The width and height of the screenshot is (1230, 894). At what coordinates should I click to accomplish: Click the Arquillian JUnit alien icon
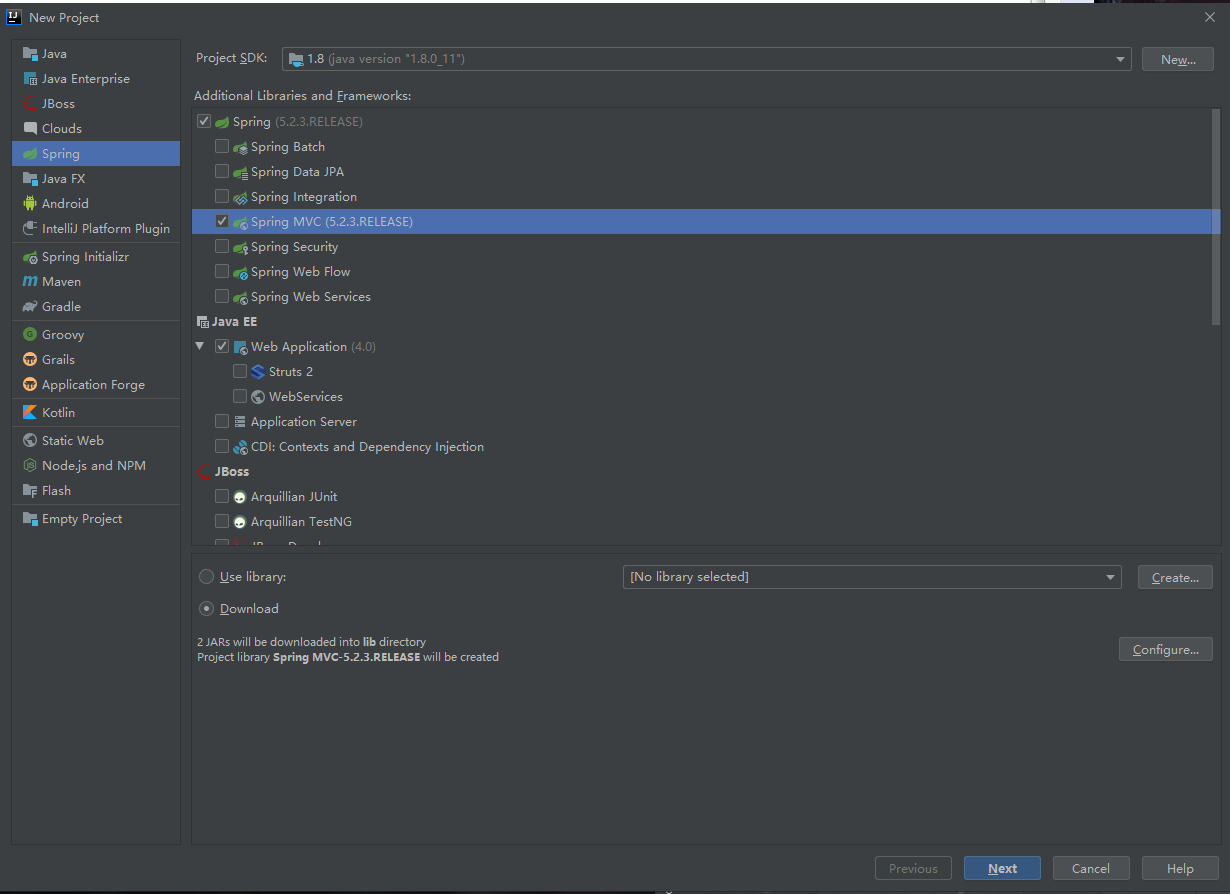[x=240, y=497]
